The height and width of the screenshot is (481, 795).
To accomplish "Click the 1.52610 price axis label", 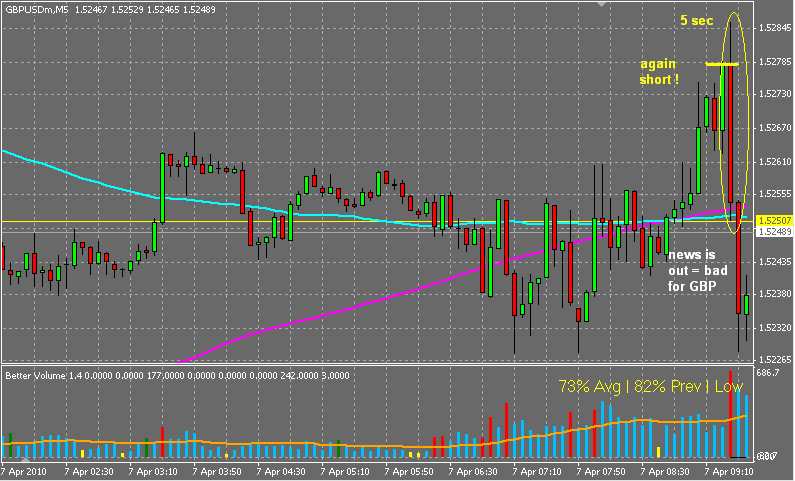I will pyautogui.click(x=774, y=162).
